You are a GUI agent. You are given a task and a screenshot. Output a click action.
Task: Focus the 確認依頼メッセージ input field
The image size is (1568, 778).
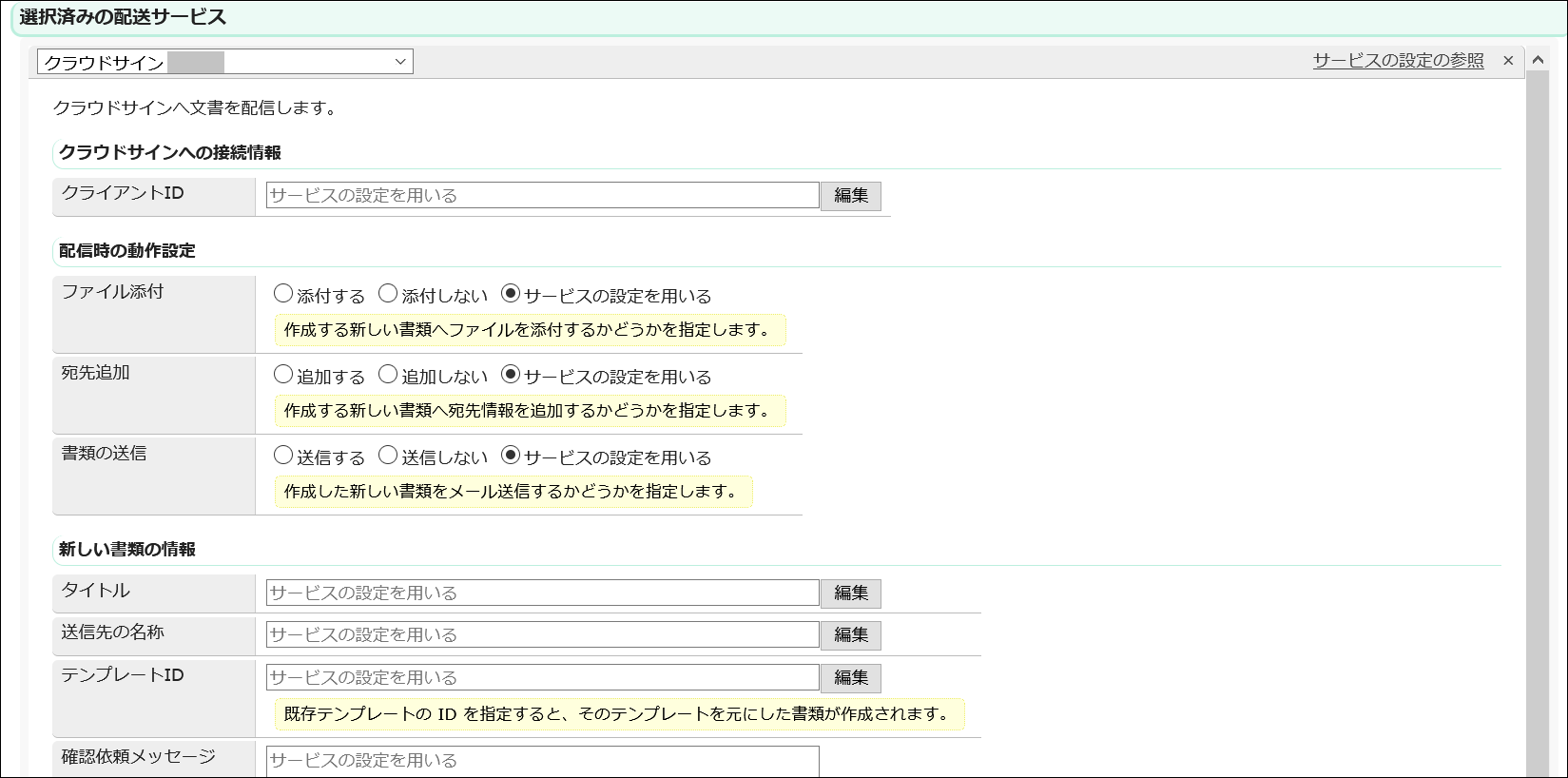point(543,761)
